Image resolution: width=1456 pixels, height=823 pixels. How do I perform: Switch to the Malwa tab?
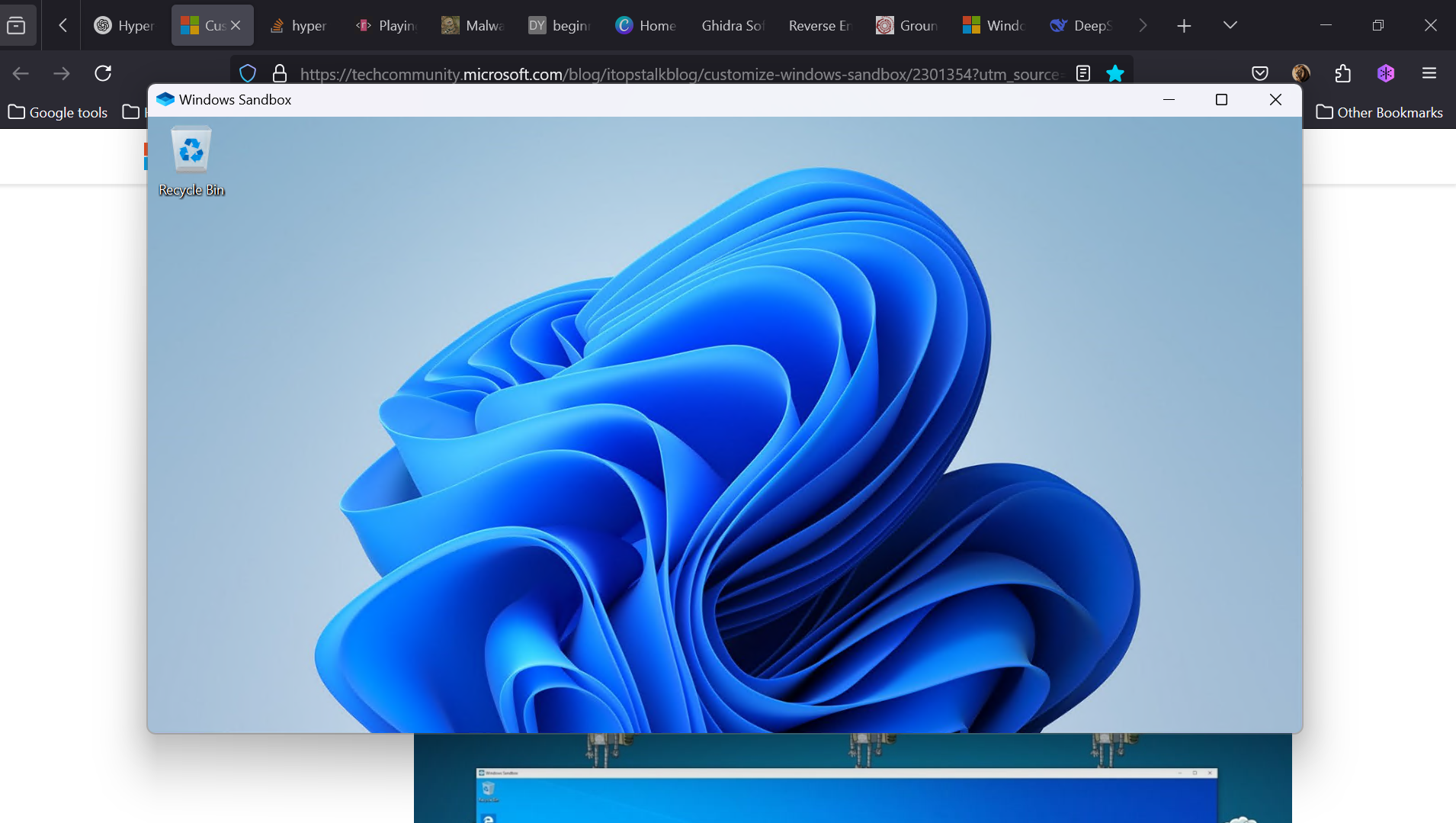(472, 25)
